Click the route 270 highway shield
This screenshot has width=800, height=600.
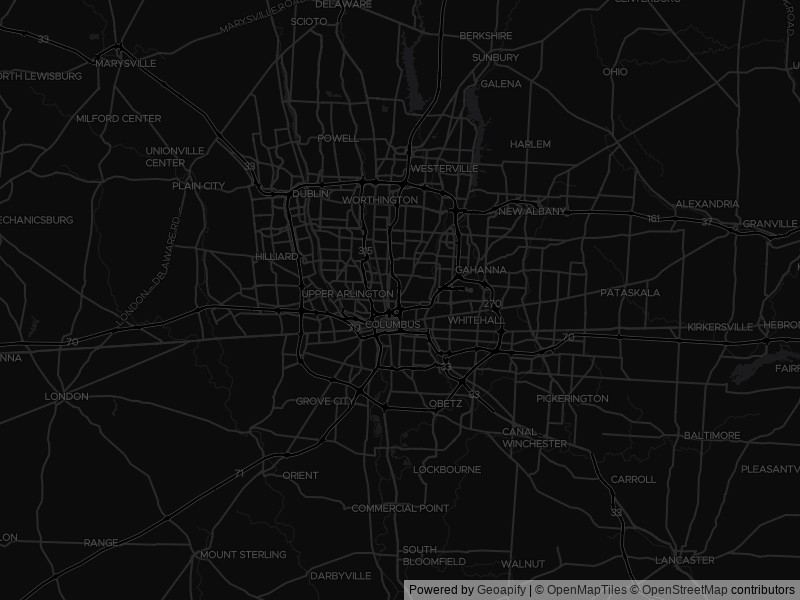[x=492, y=304]
